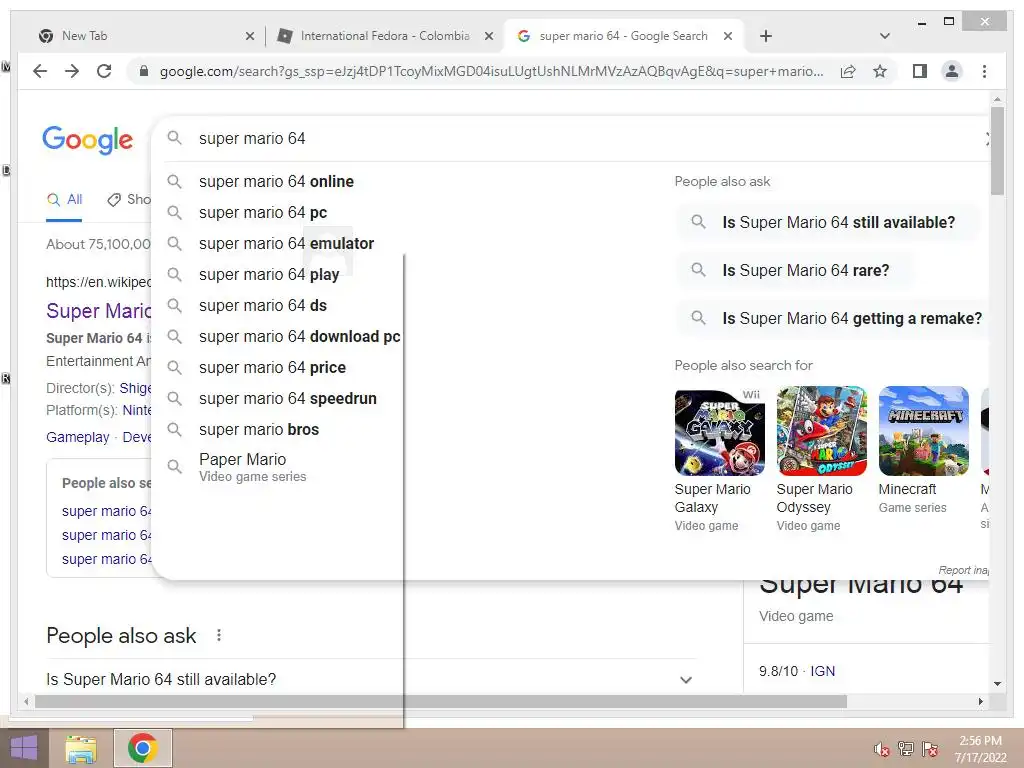Open the tab search chevron

click(x=885, y=36)
